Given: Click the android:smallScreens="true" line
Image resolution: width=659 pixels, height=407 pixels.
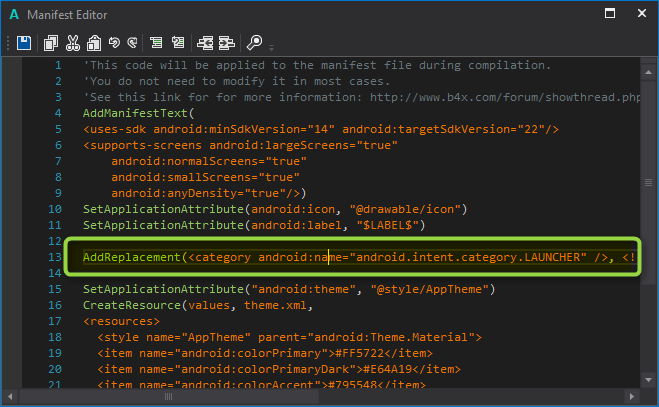Looking at the screenshot, I should pyautogui.click(x=205, y=177).
